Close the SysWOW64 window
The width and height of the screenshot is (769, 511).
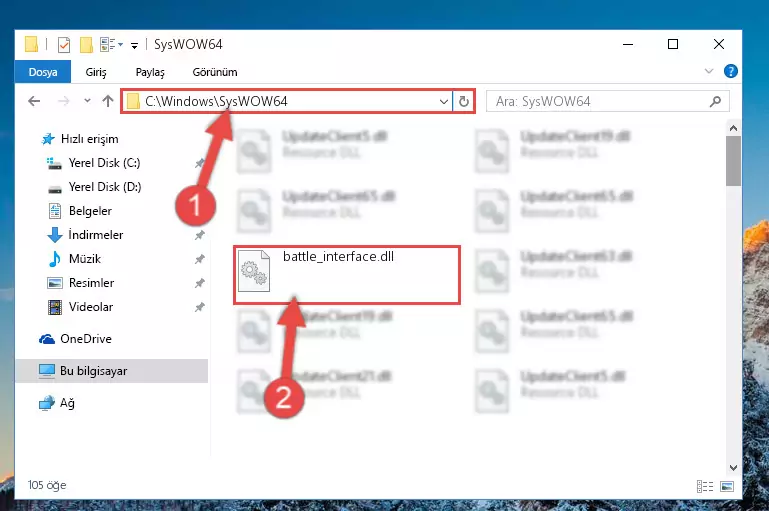pos(719,44)
